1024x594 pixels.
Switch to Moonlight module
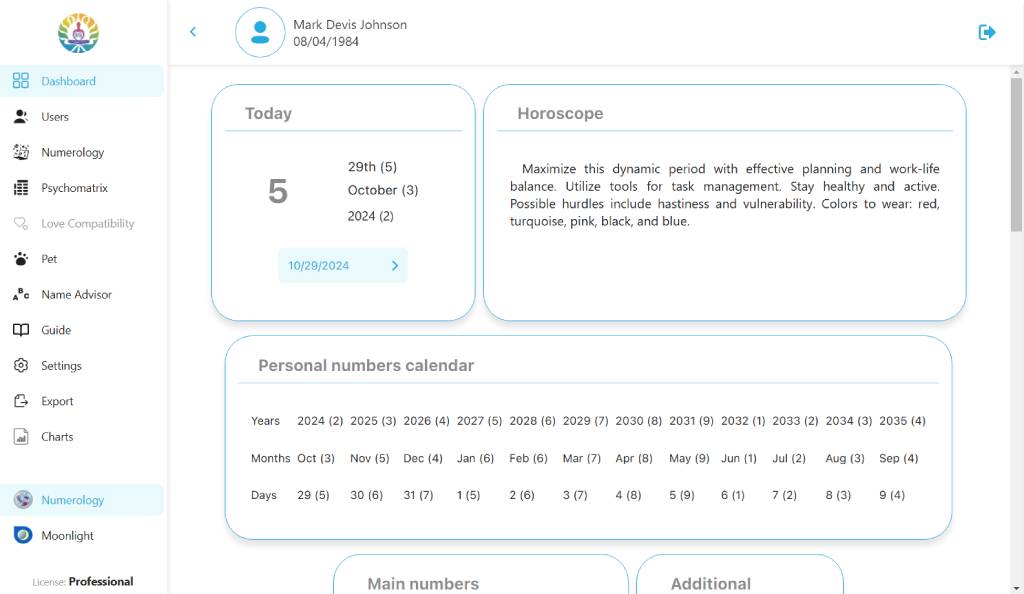[x=82, y=535]
